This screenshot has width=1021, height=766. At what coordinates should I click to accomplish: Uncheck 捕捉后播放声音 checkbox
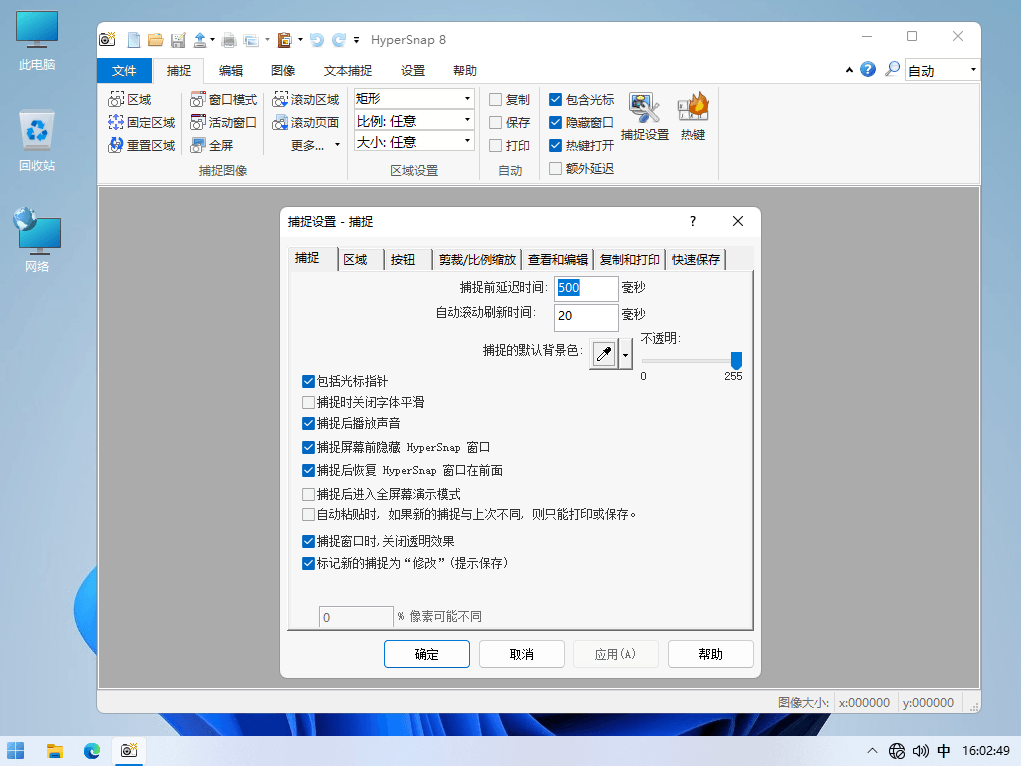[309, 423]
